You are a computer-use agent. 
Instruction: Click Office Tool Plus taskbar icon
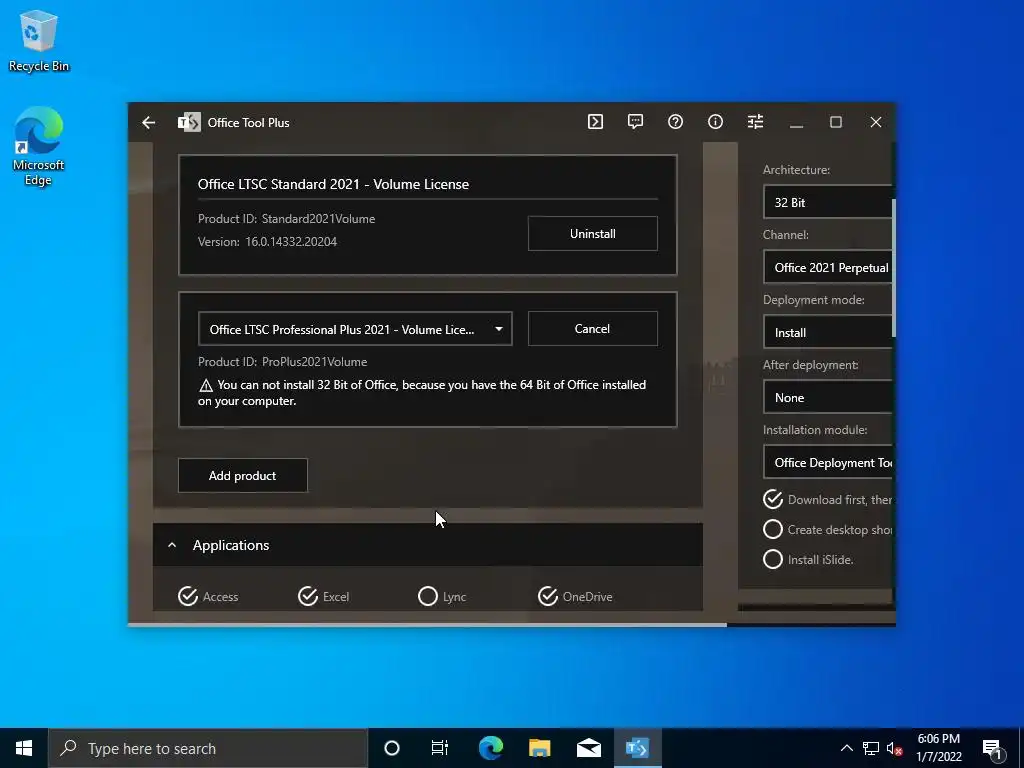(x=637, y=748)
